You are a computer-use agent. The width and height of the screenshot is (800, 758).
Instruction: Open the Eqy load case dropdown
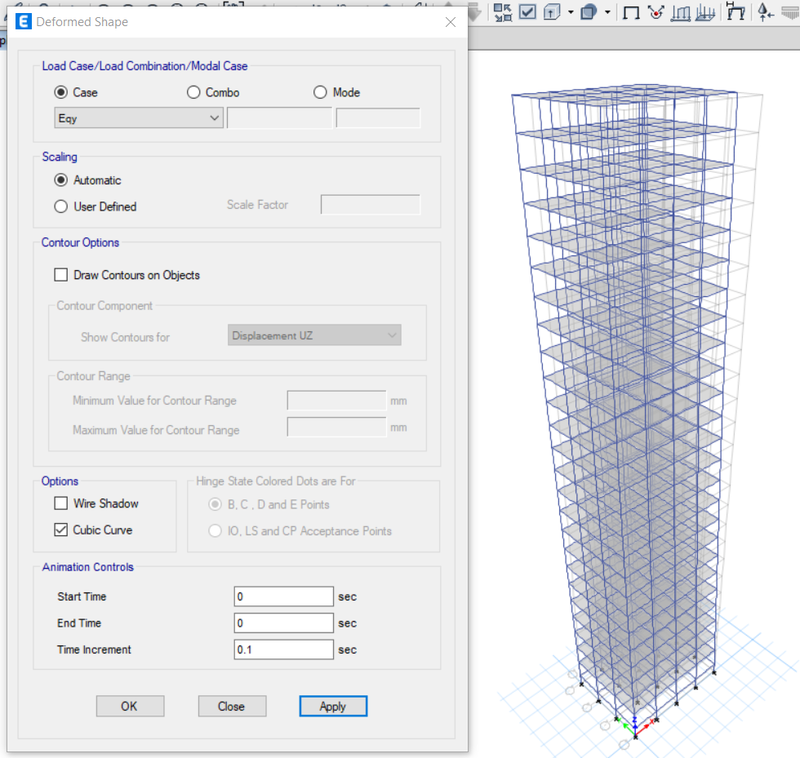point(139,118)
